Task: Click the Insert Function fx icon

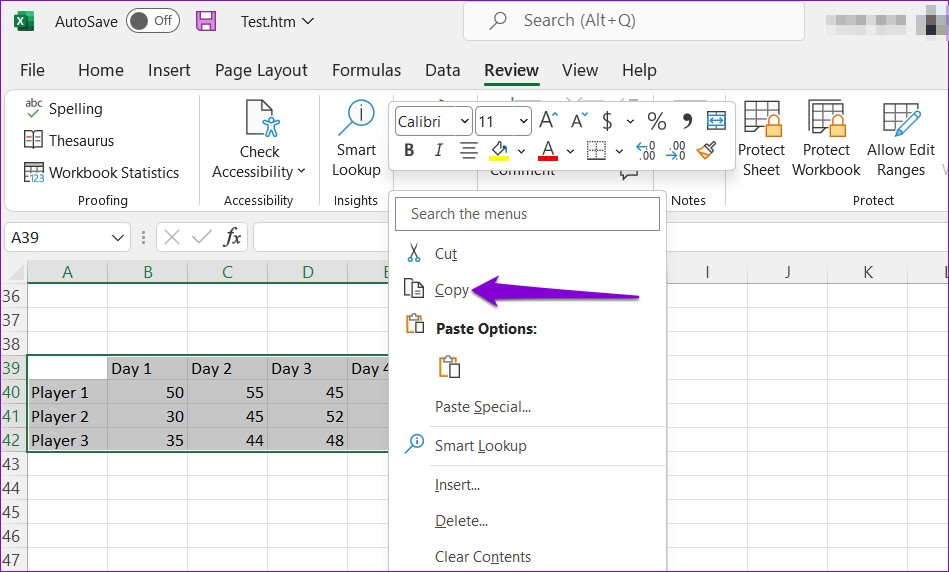Action: (x=232, y=237)
